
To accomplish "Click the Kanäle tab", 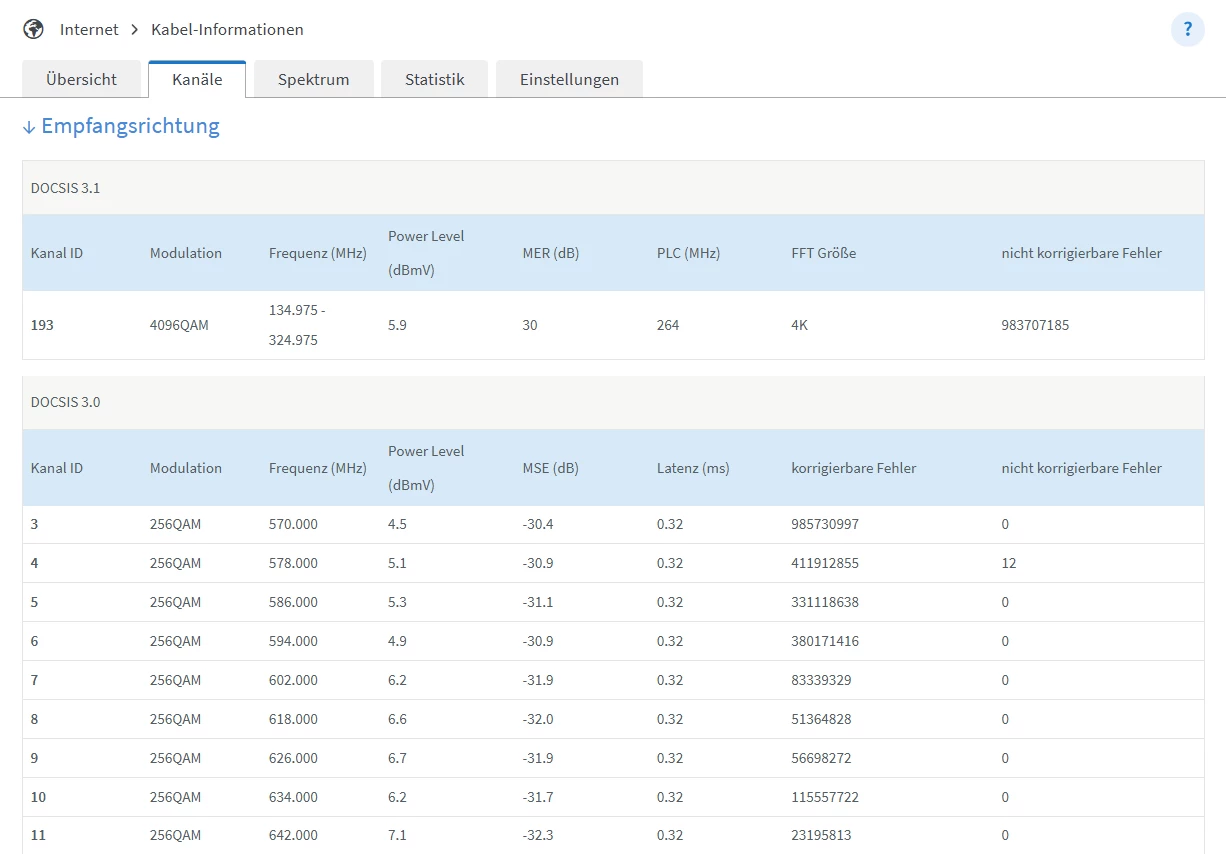I will pos(197,79).
